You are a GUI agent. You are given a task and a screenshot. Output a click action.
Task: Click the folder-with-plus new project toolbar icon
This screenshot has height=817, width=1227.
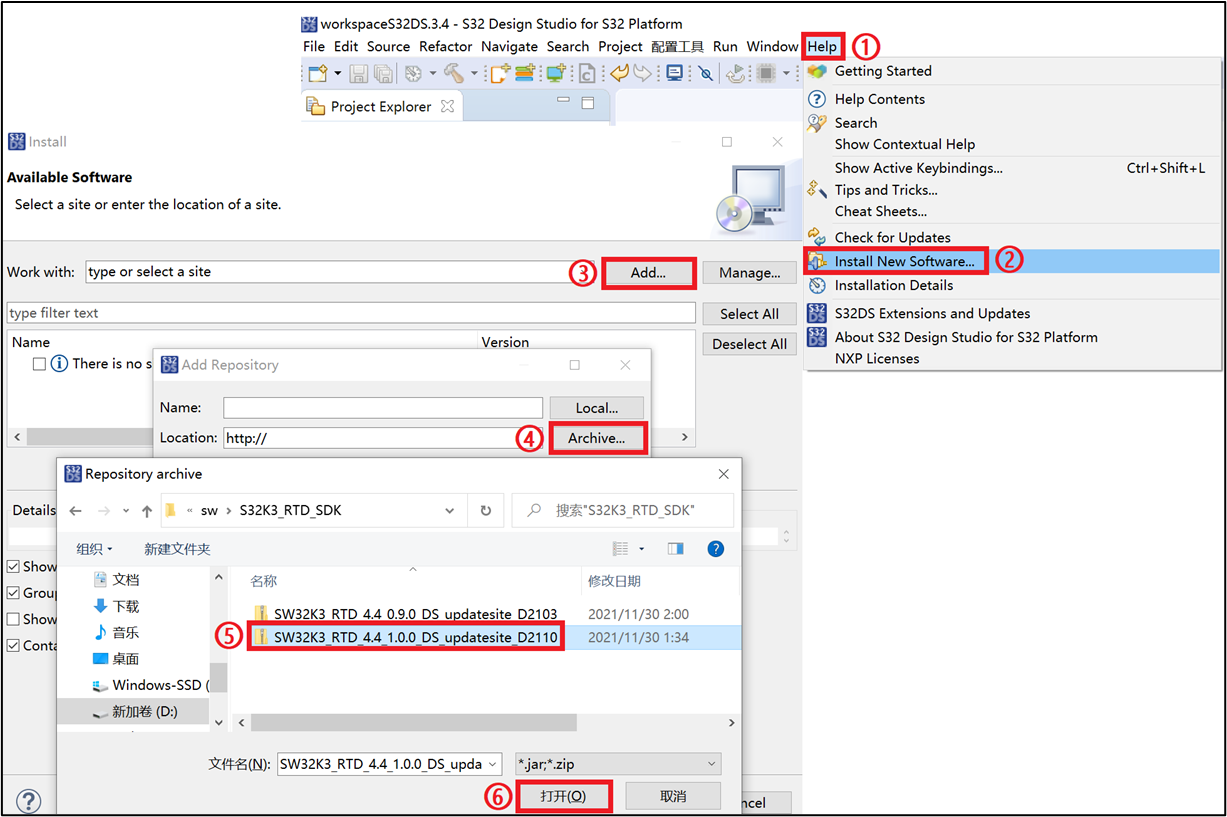click(x=500, y=73)
